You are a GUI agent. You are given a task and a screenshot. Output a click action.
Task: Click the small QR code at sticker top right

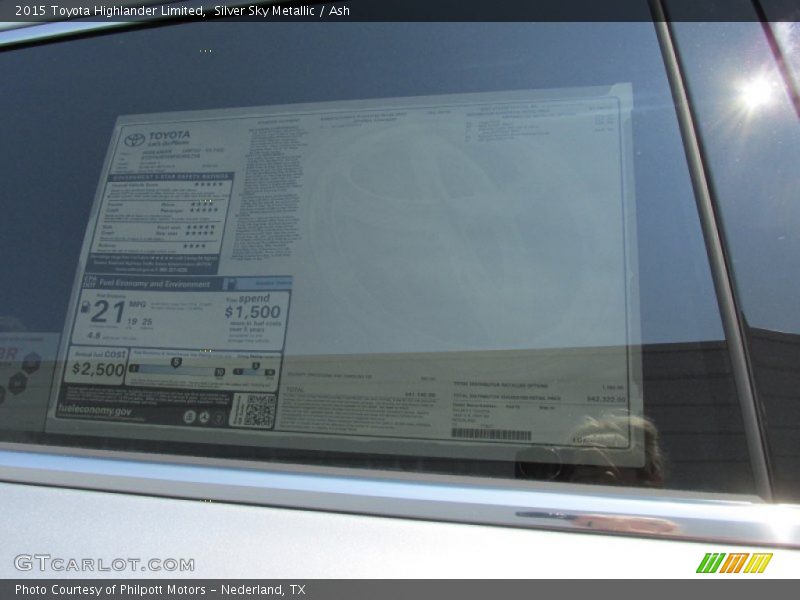(x=603, y=121)
